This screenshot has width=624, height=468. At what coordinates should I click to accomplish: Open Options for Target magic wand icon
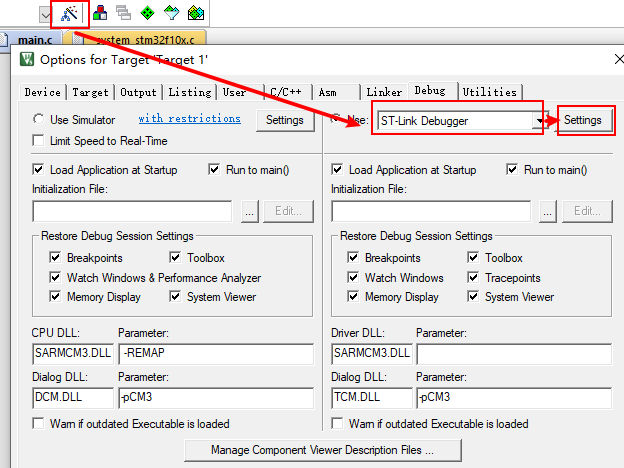[x=70, y=14]
